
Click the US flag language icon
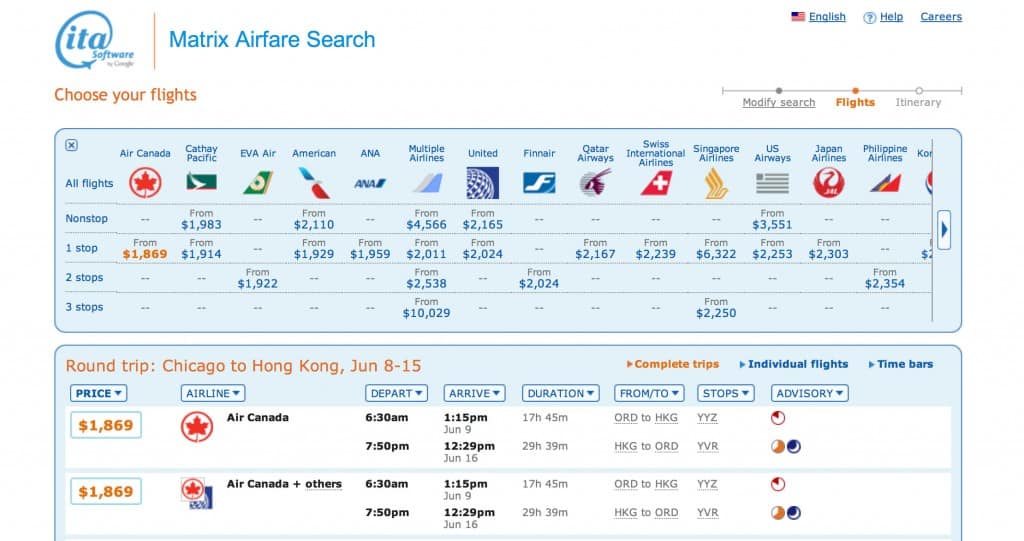(x=798, y=17)
